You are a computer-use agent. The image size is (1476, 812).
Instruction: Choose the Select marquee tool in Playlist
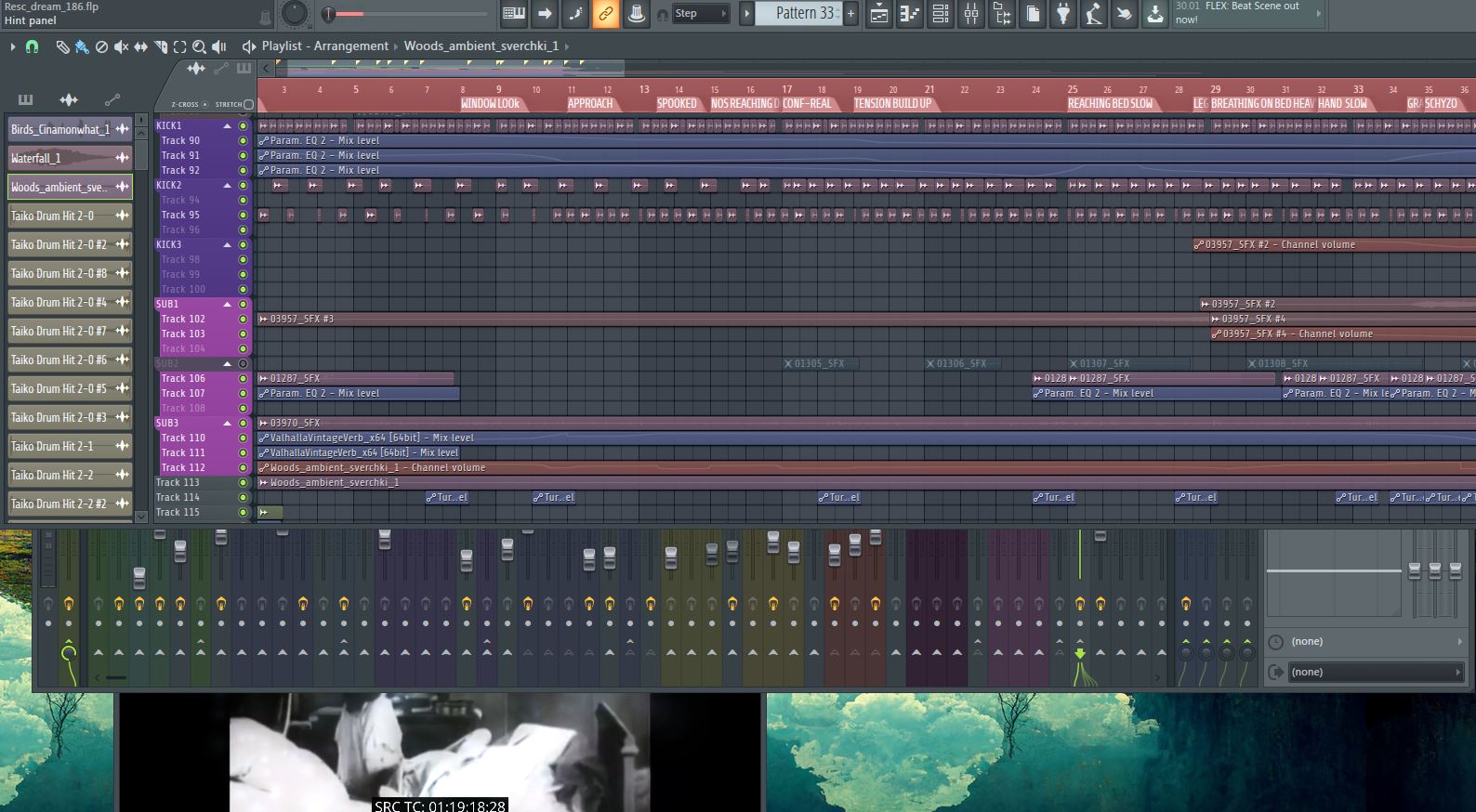click(179, 46)
